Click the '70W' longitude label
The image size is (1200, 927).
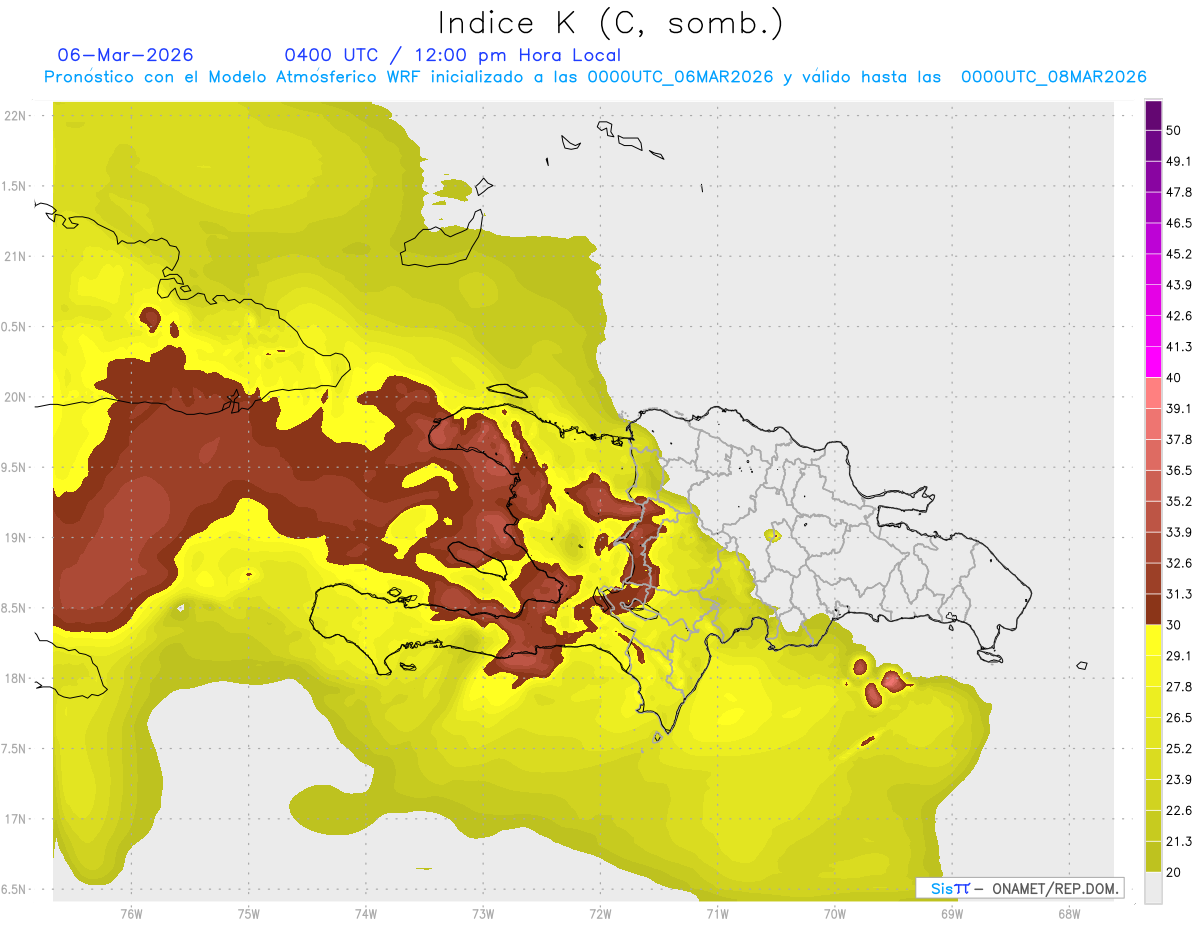pos(835,914)
